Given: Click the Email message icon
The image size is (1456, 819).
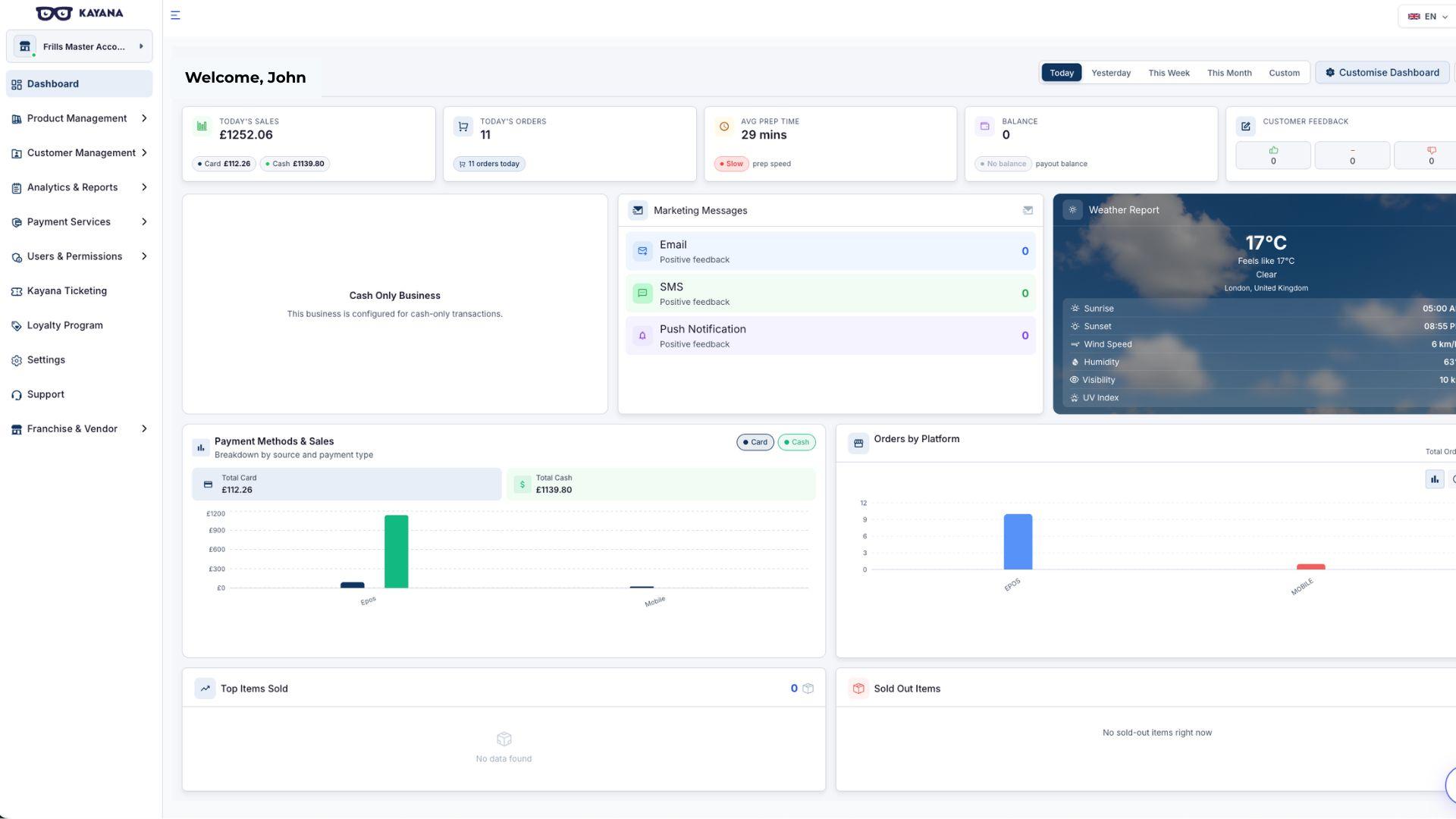Looking at the screenshot, I should pyautogui.click(x=642, y=251).
